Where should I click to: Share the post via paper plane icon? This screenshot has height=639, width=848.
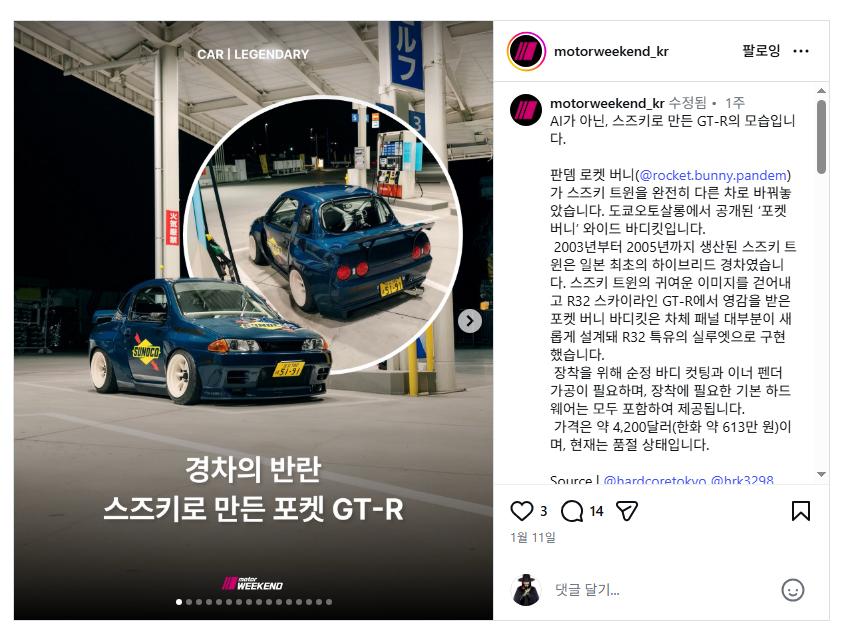coord(627,511)
